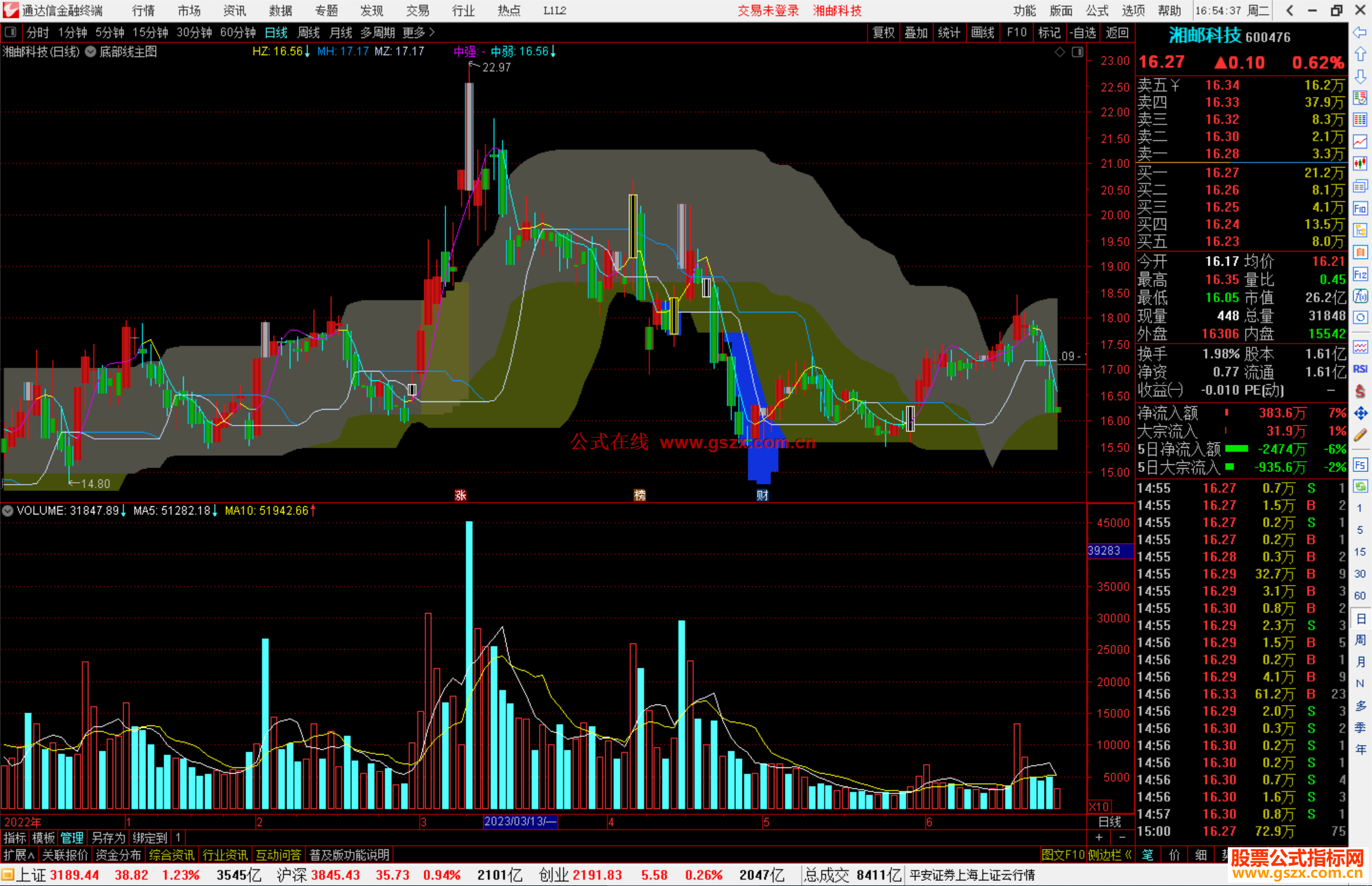
Task: Click the F10 info icon in right sidebar
Action: pos(1360,208)
